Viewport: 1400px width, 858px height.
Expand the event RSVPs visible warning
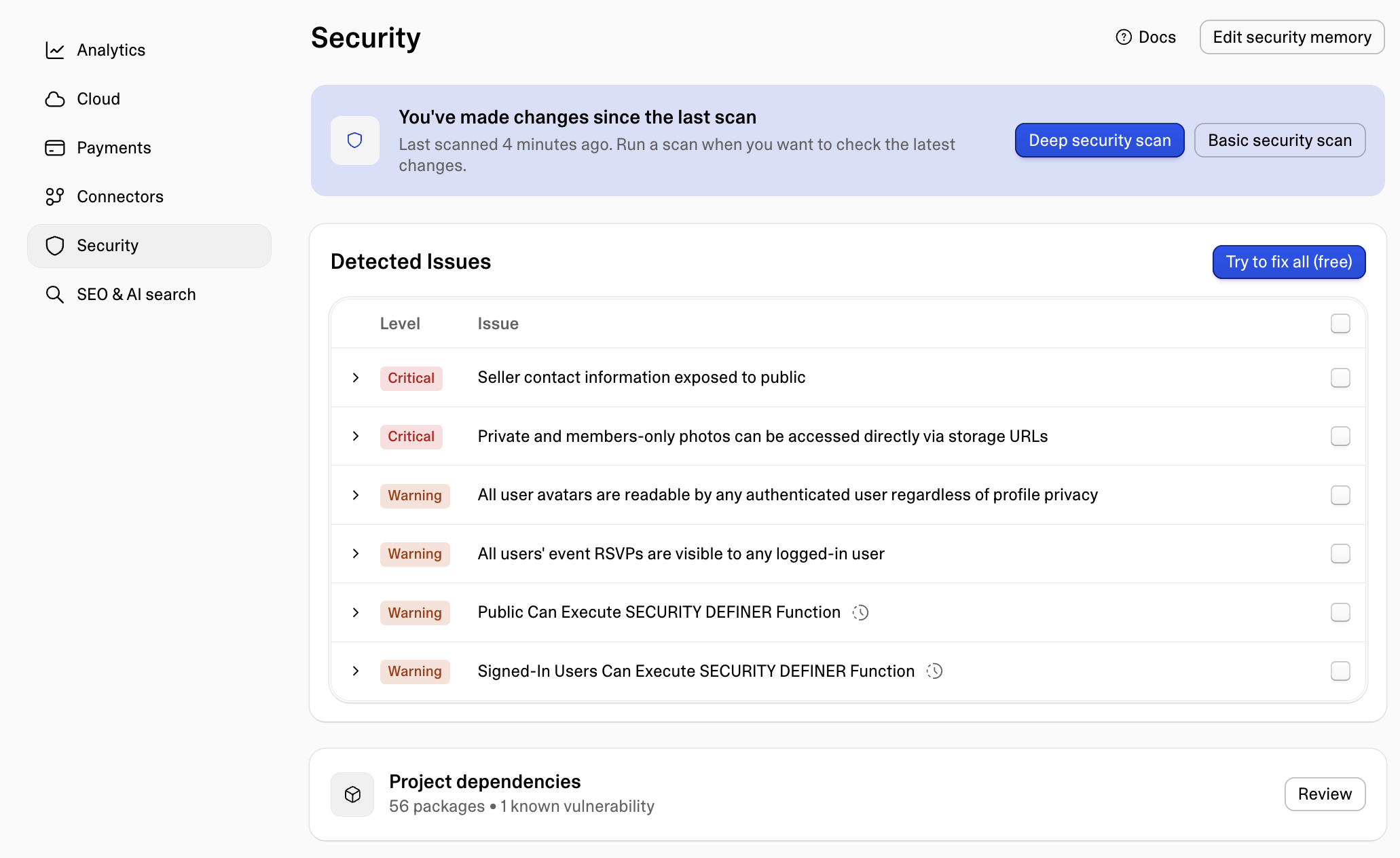(356, 554)
